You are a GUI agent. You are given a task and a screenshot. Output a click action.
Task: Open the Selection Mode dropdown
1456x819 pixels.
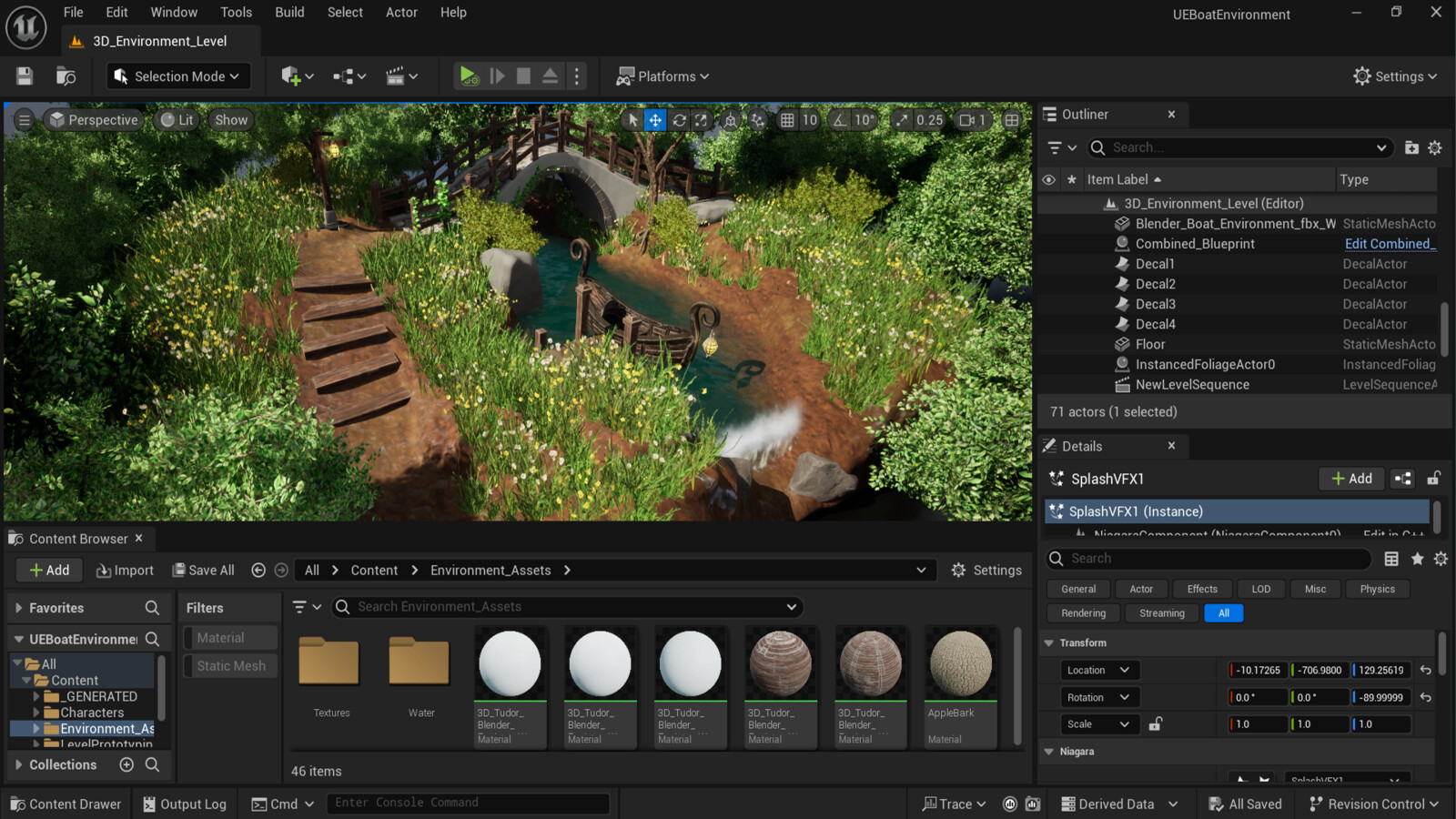coord(178,76)
